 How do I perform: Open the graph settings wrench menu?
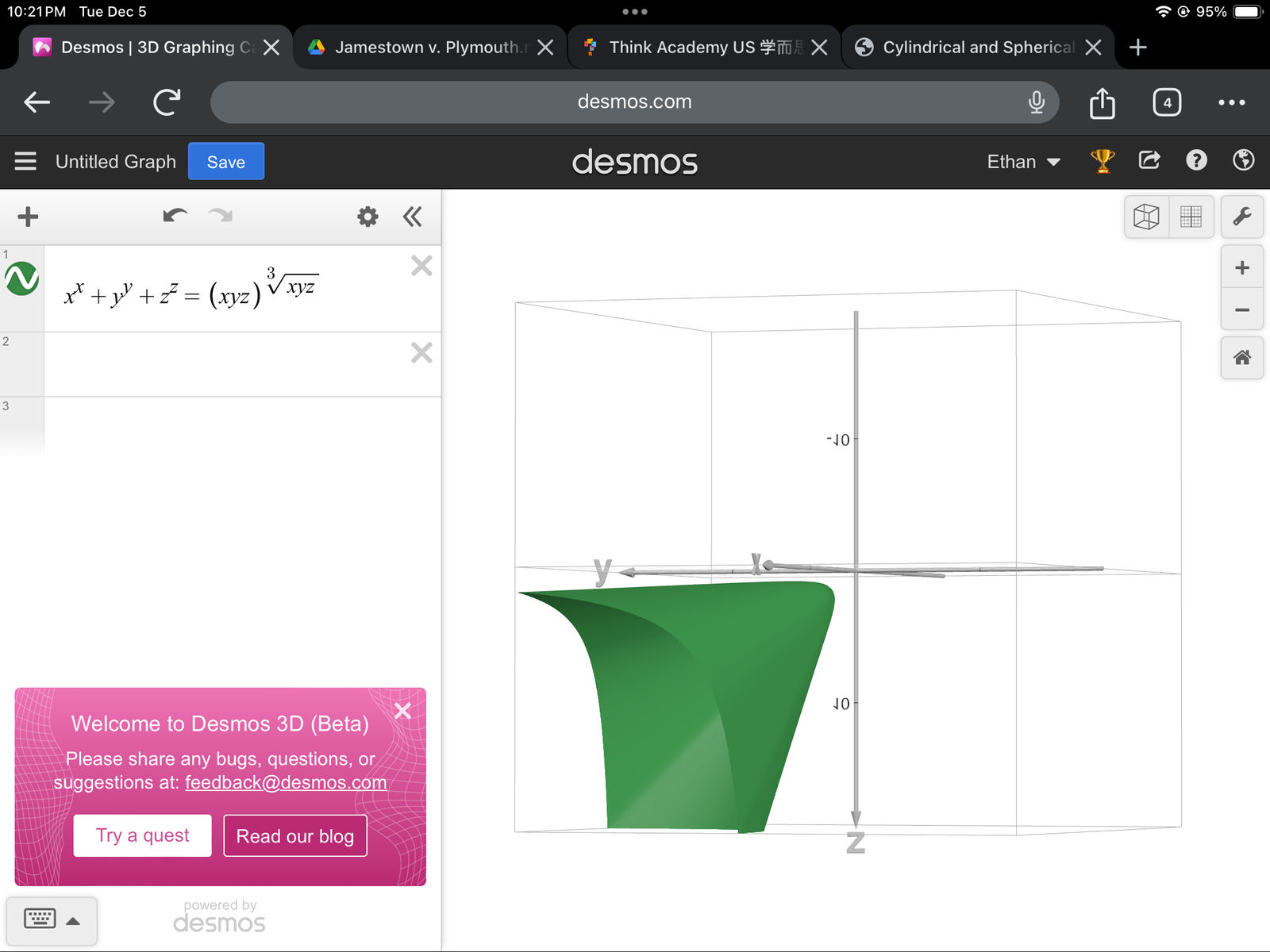click(x=1241, y=217)
